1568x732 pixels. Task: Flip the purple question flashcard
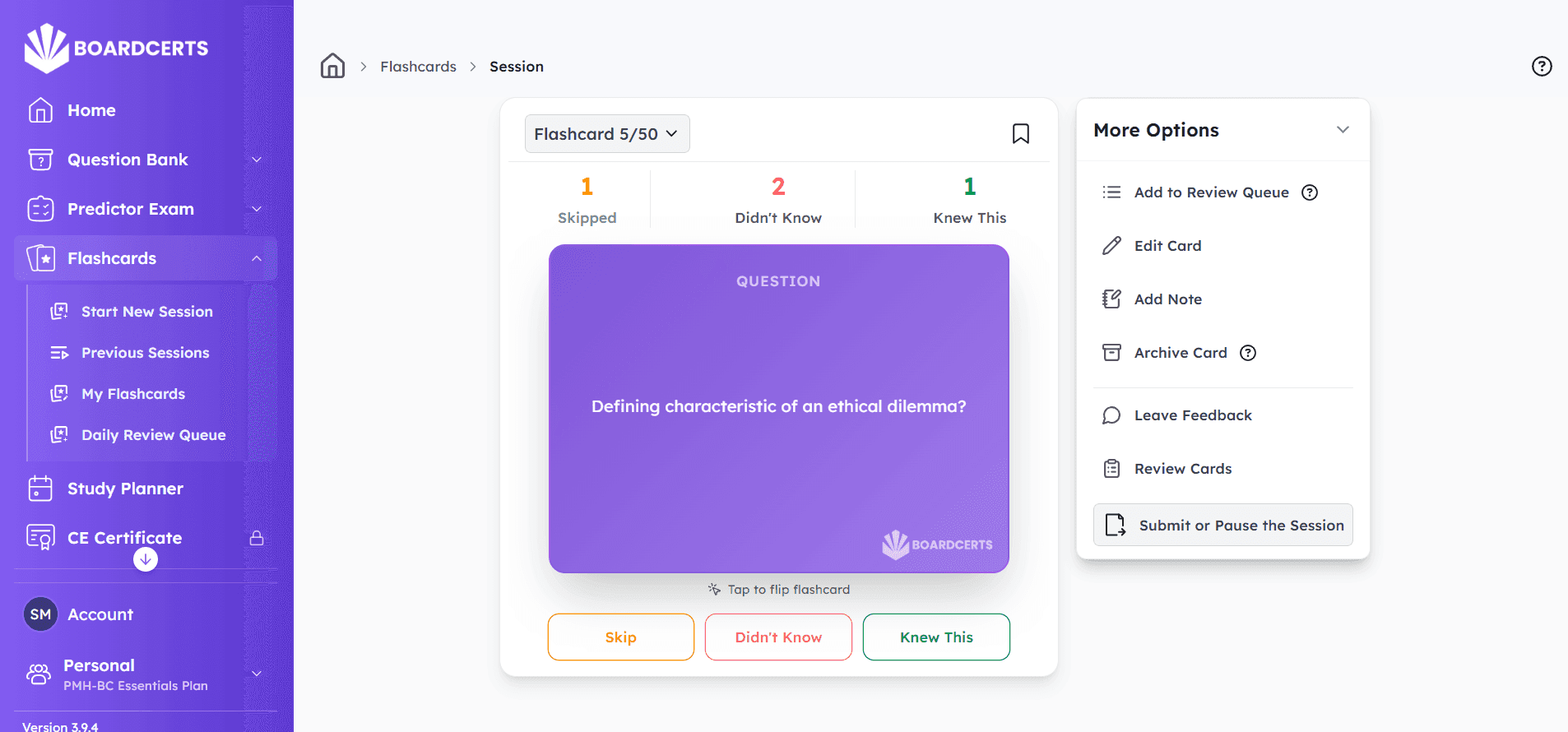778,408
